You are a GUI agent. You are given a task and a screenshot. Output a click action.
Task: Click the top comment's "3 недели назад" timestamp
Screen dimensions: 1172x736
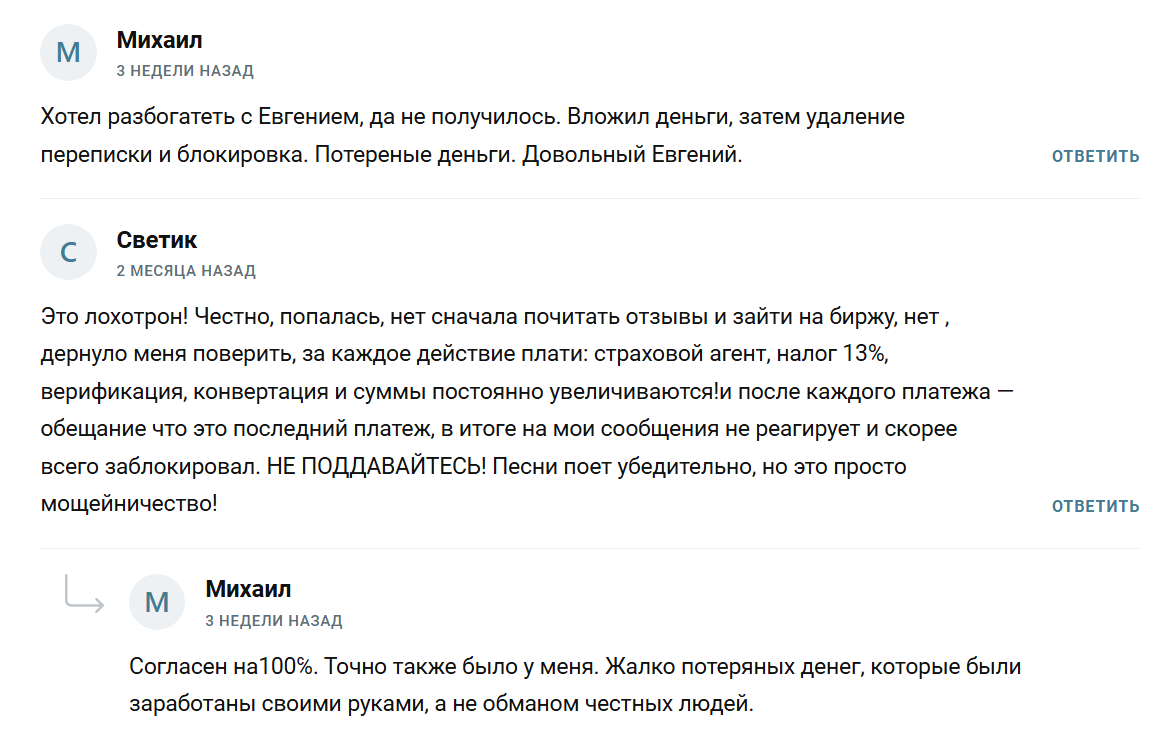click(185, 71)
